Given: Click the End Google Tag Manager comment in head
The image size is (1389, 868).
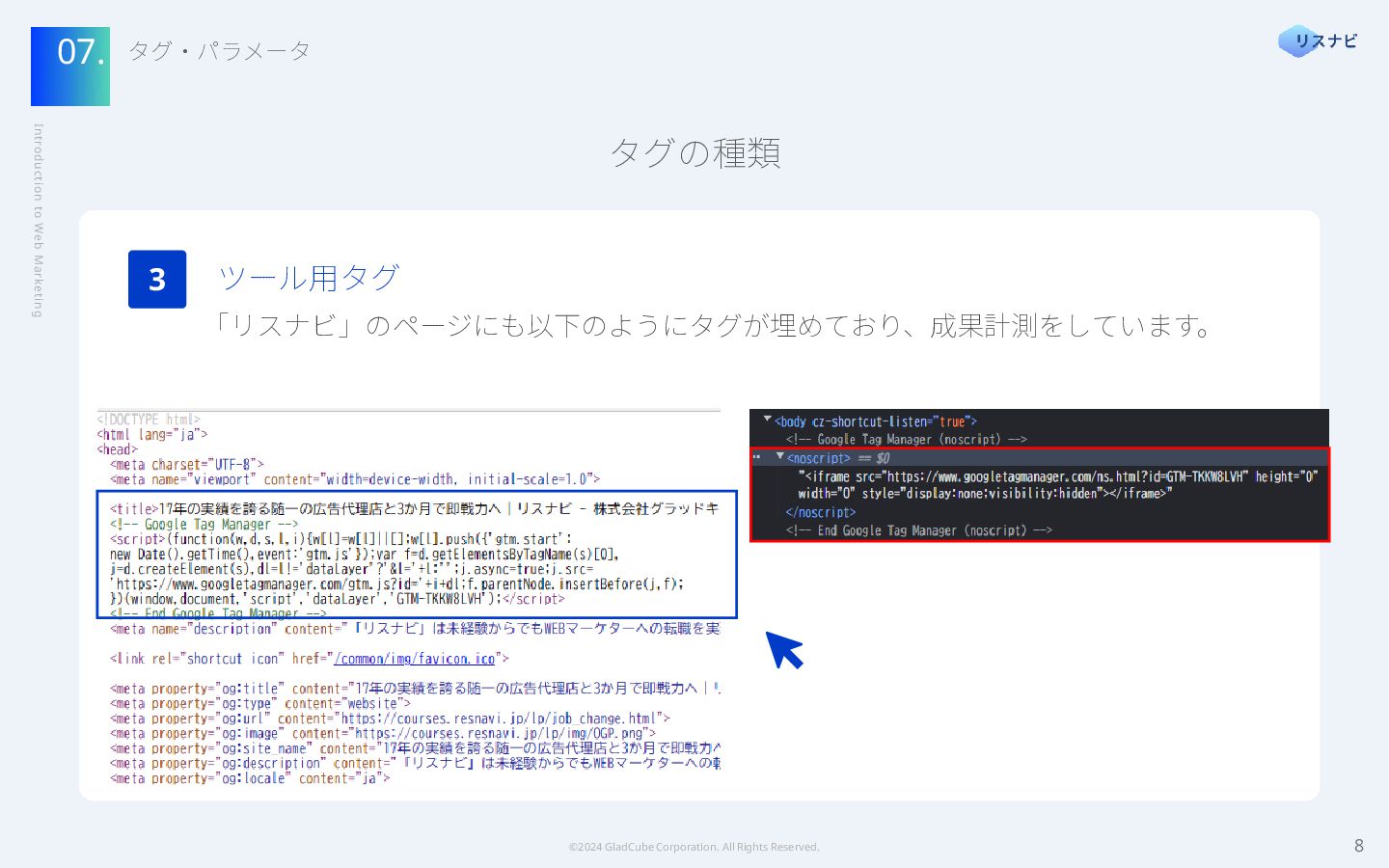Looking at the screenshot, I should click(x=218, y=612).
